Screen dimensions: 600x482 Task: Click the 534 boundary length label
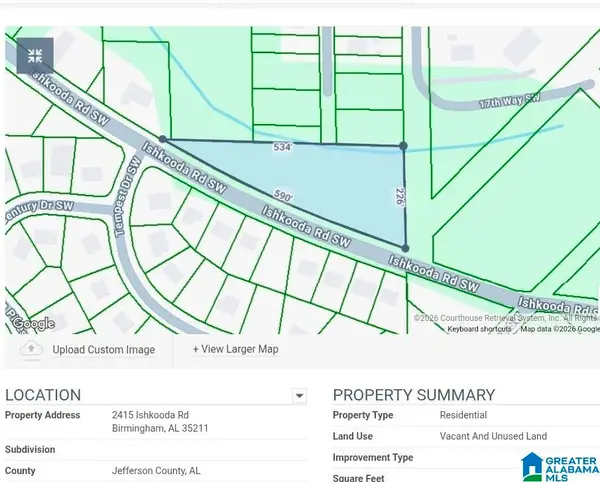click(282, 147)
